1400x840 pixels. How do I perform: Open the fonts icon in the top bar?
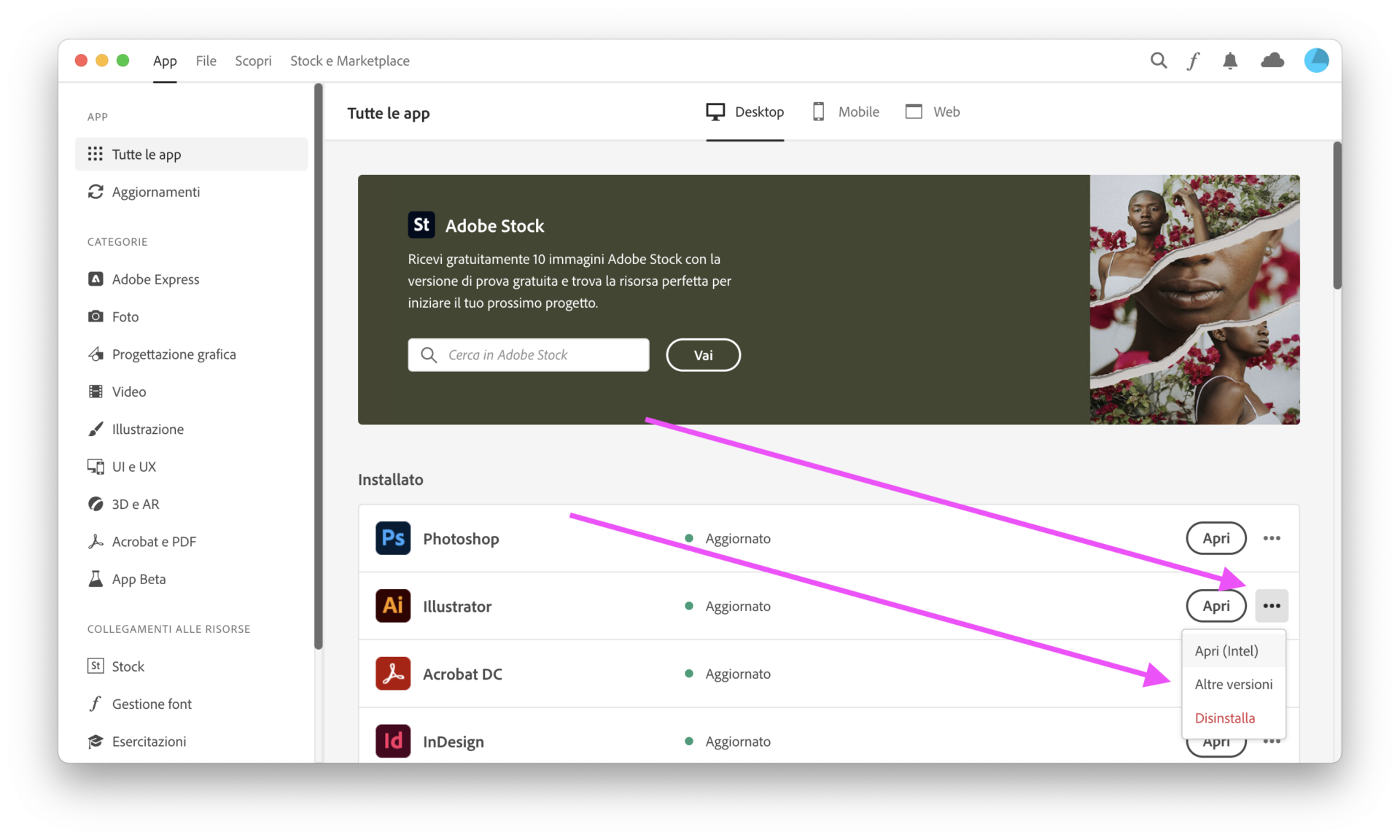tap(1193, 61)
